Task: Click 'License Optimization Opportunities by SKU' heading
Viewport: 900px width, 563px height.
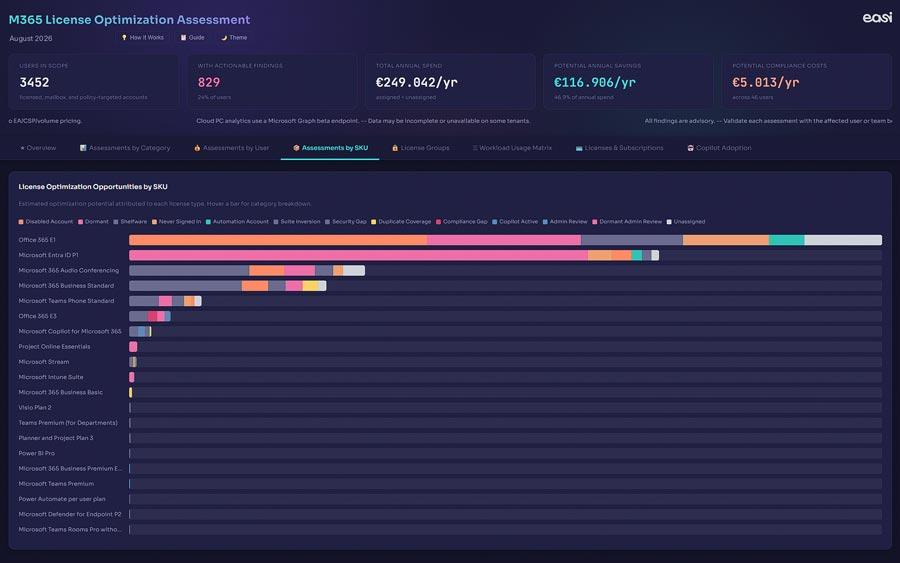Action: [x=93, y=187]
